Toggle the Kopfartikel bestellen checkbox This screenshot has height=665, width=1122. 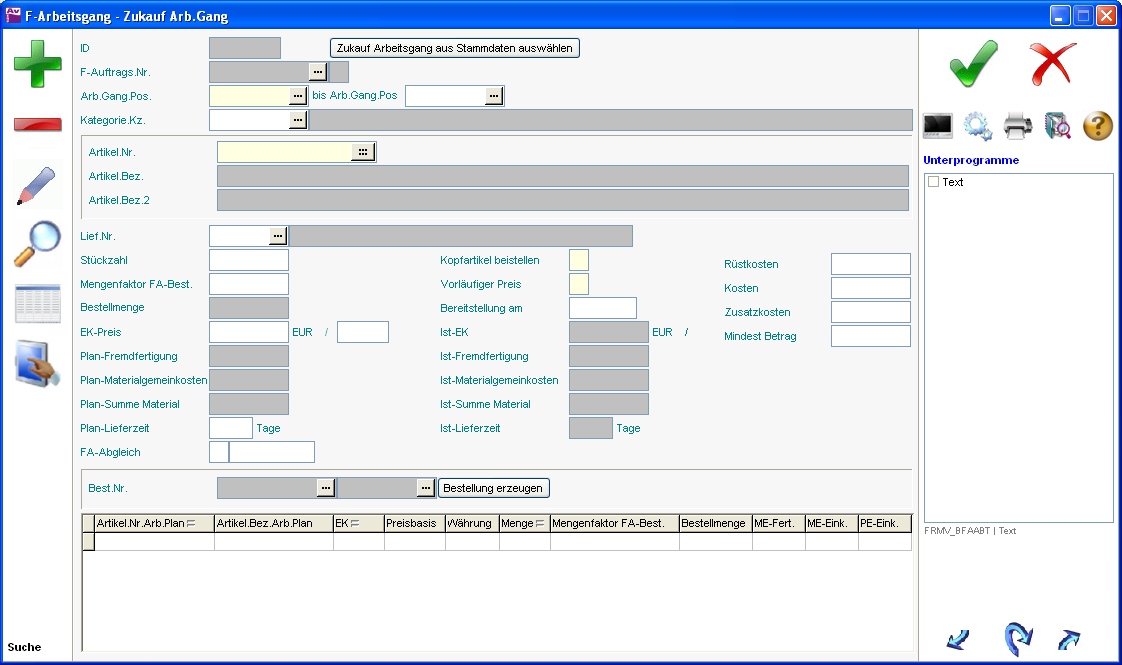point(578,260)
